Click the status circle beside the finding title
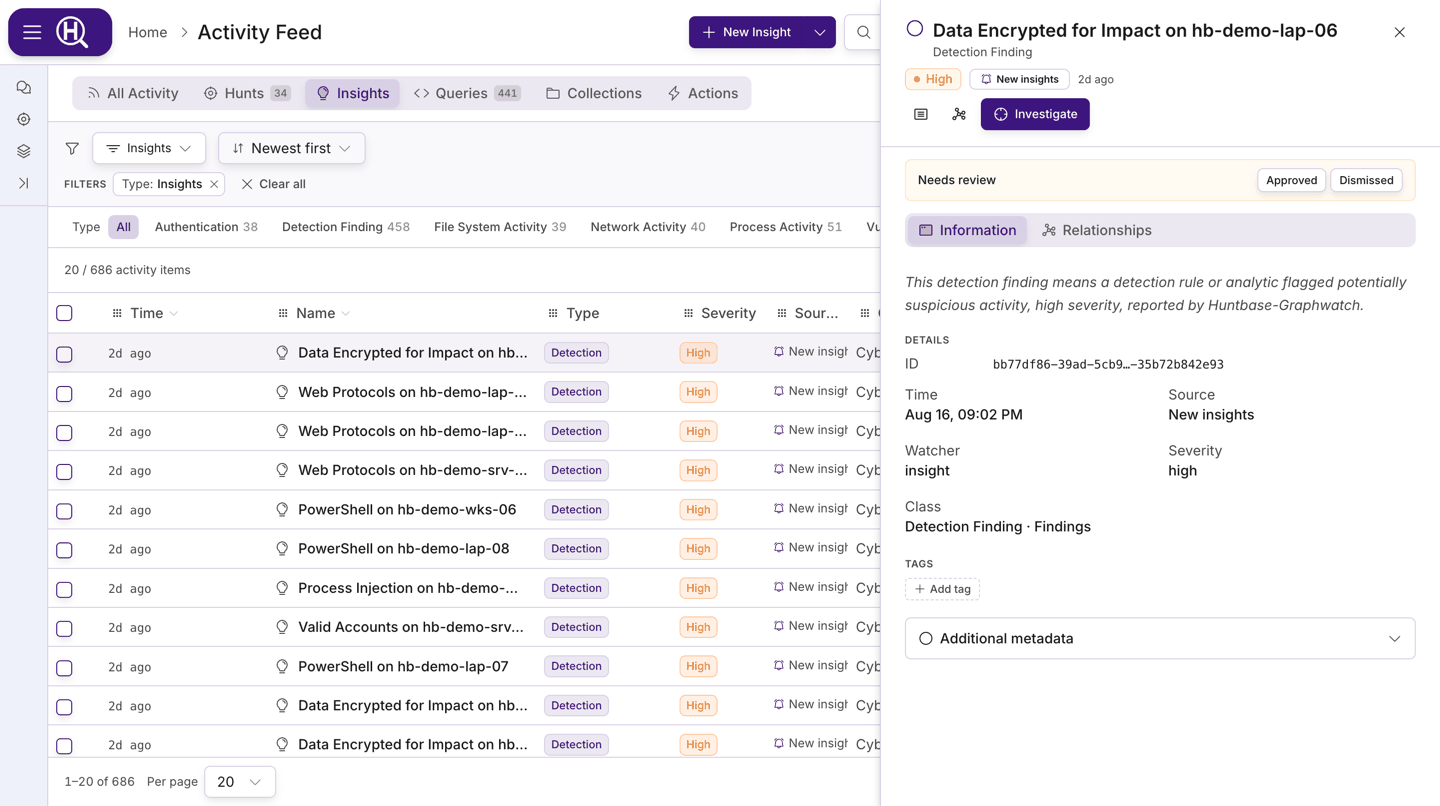 click(x=915, y=29)
